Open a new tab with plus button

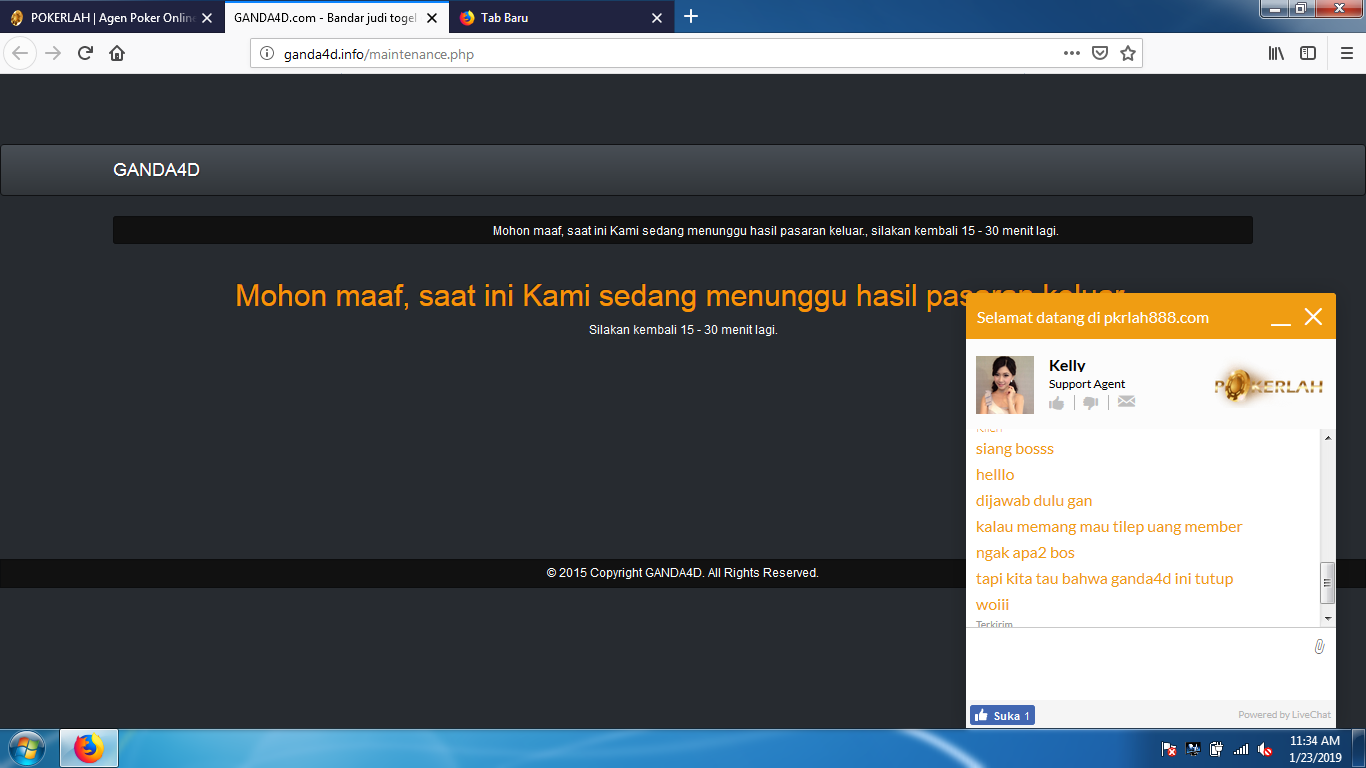click(691, 17)
